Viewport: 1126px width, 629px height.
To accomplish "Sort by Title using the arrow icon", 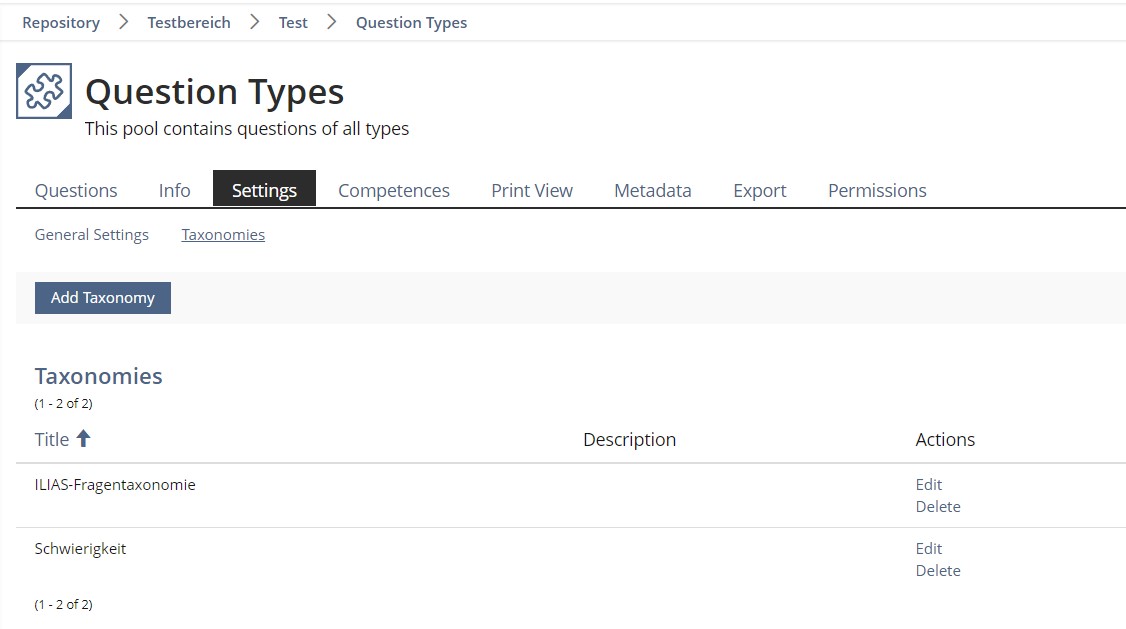I will pos(84,439).
